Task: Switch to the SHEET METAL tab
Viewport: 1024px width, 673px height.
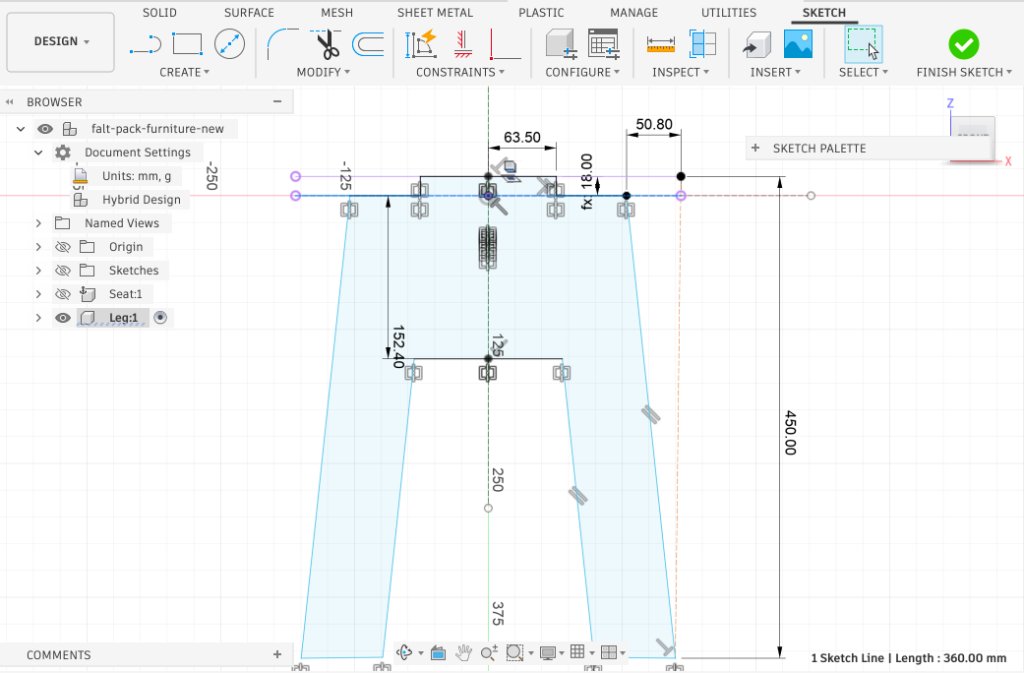Action: pyautogui.click(x=435, y=12)
